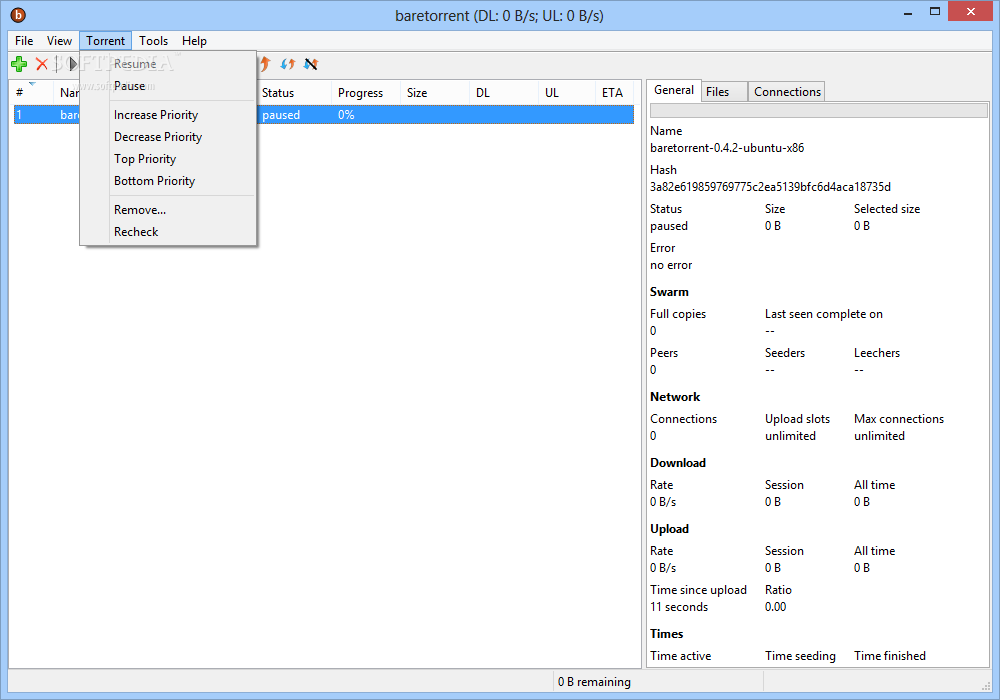The width and height of the screenshot is (1000, 700).
Task: Sort by the DL column header
Action: [503, 92]
